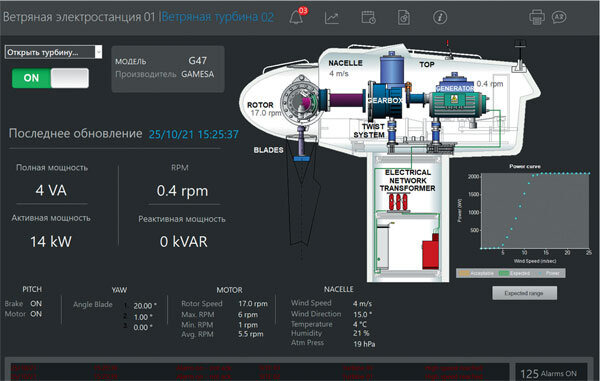Screen dimensions: 600x381
Task: Click the NACELLE section header in data panel
Action: (339, 290)
